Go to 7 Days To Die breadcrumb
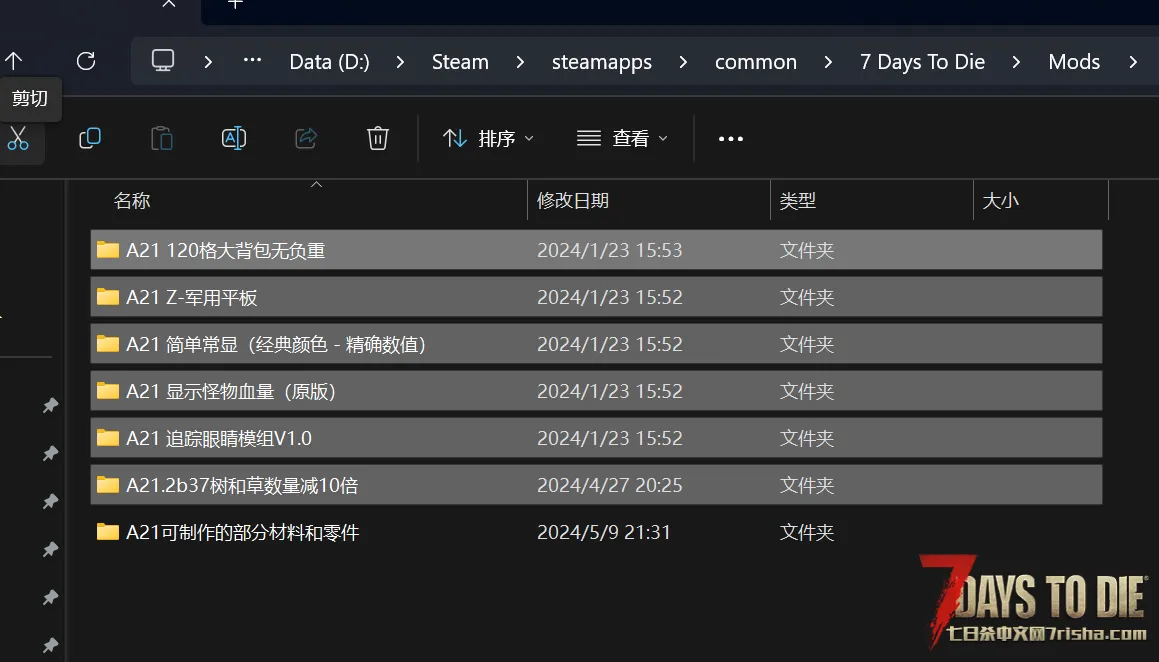 pyautogui.click(x=922, y=62)
